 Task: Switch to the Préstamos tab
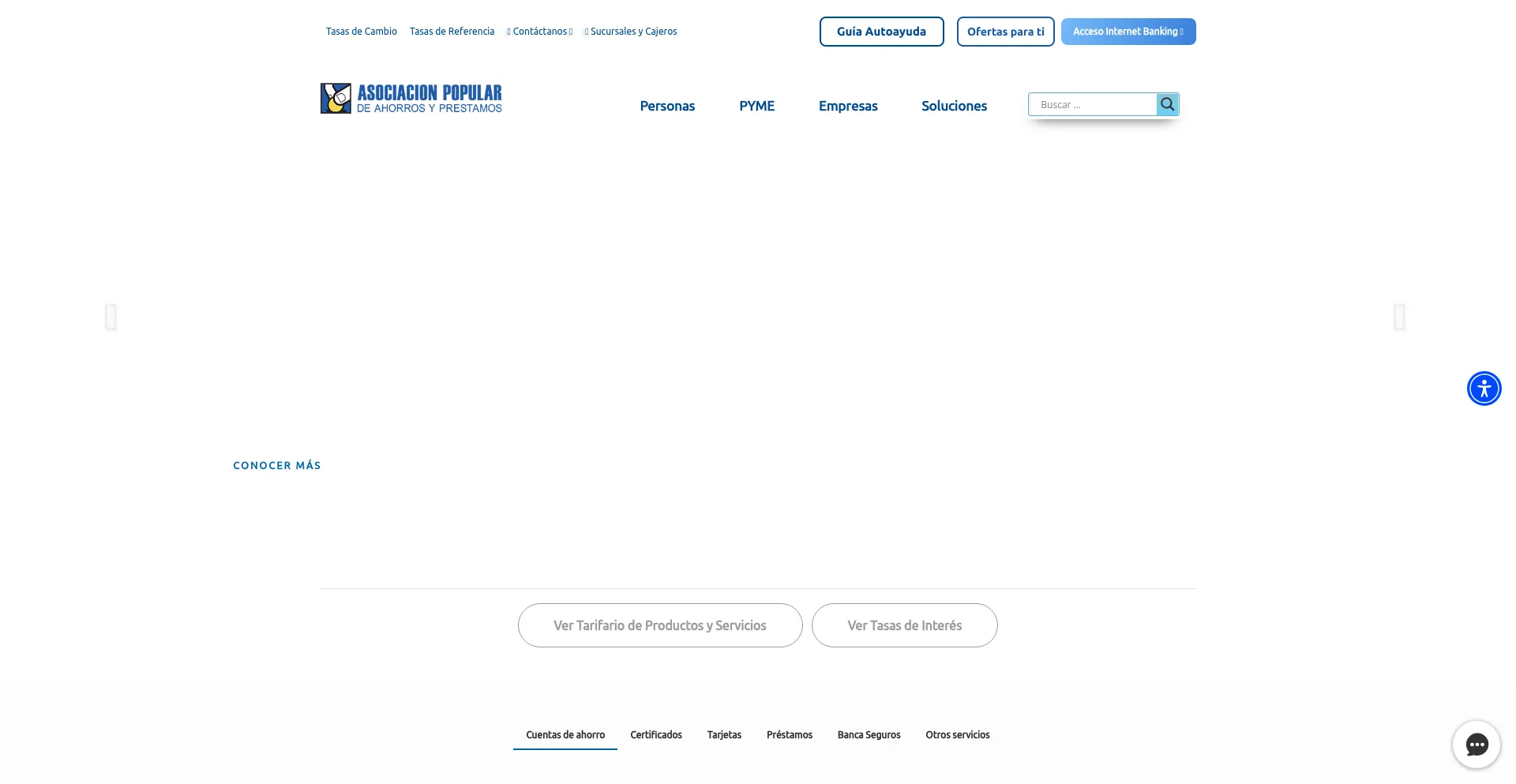point(789,735)
